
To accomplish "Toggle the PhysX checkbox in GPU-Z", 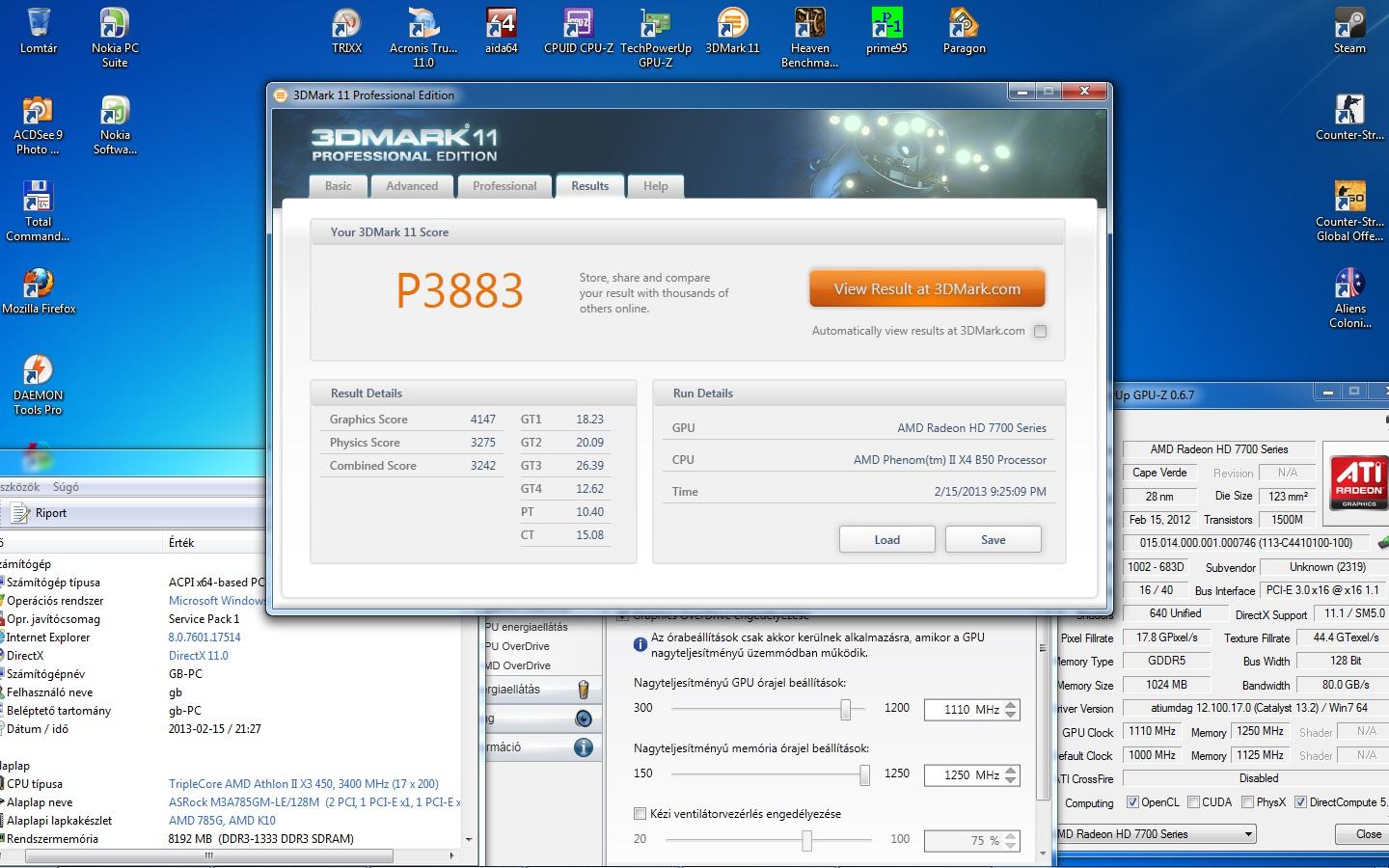I will (x=1248, y=802).
